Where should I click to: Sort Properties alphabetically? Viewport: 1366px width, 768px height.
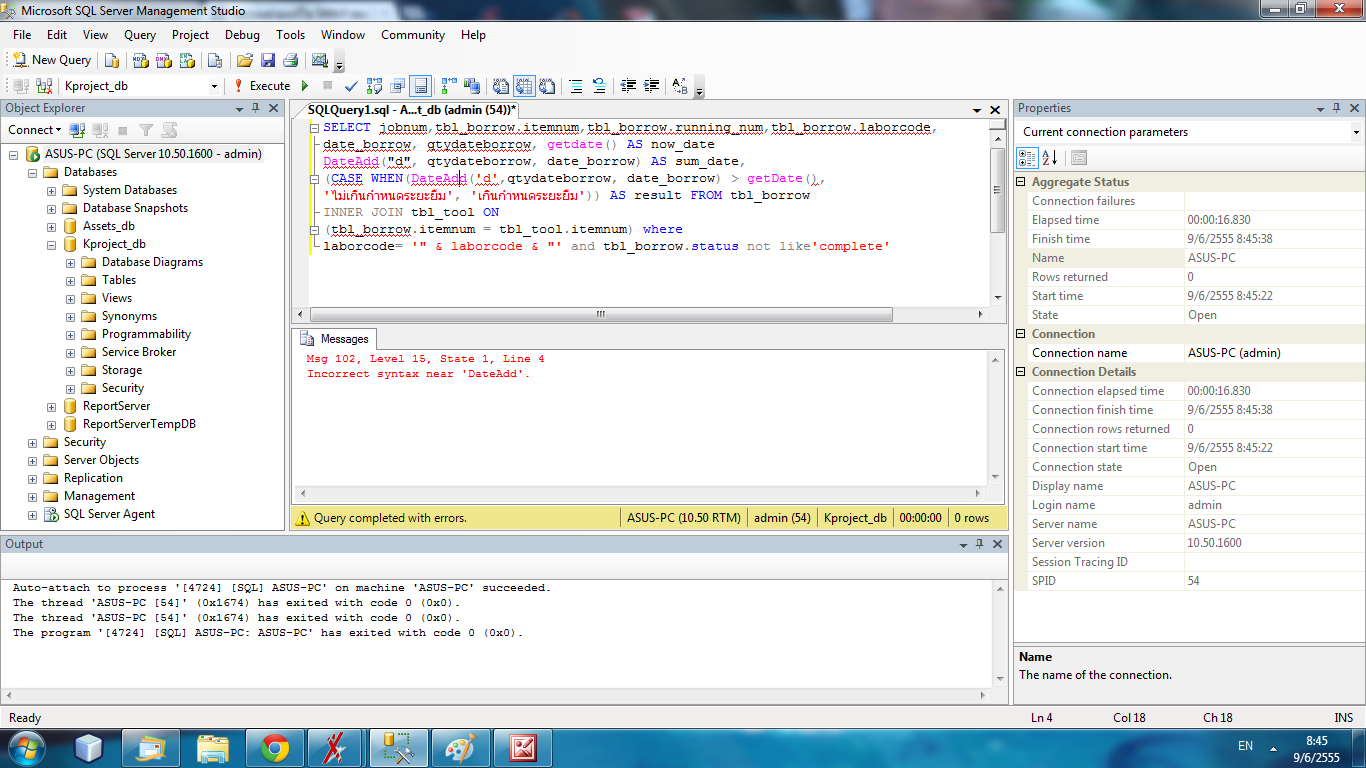pos(1049,158)
